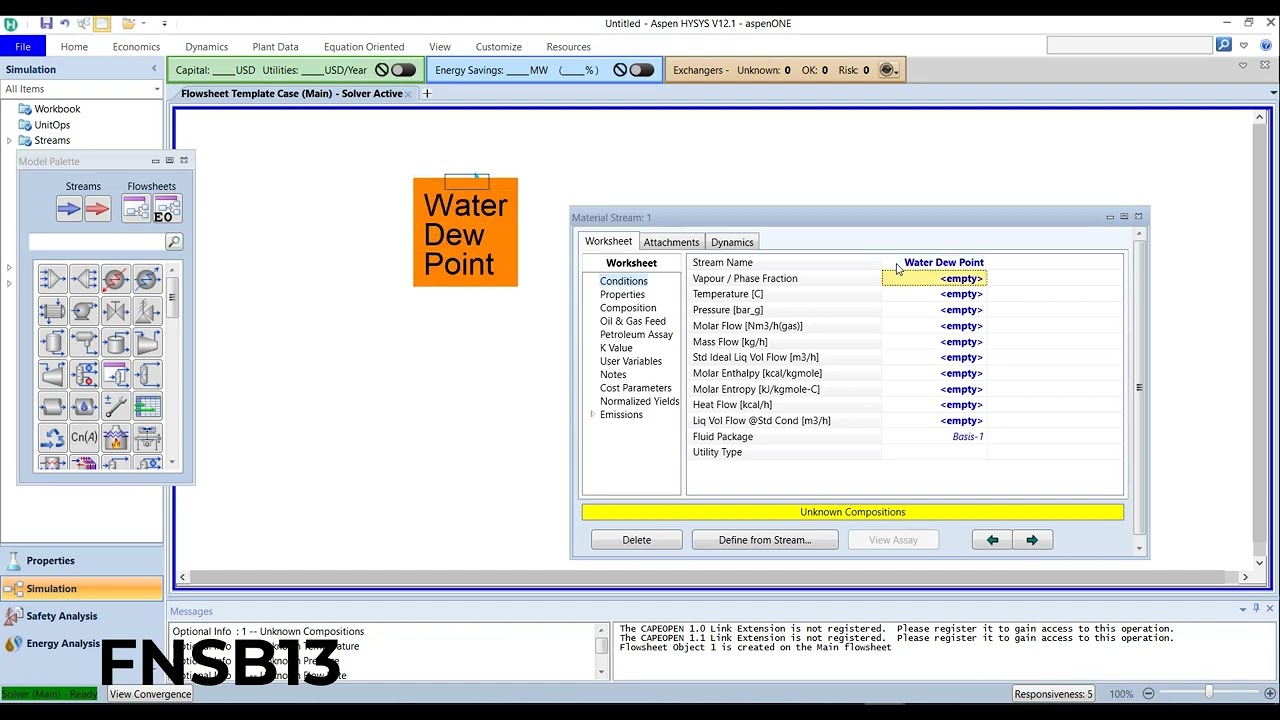Viewport: 1280px width, 720px height.
Task: Click the zoom out minus button
Action: pyautogui.click(x=1148, y=693)
